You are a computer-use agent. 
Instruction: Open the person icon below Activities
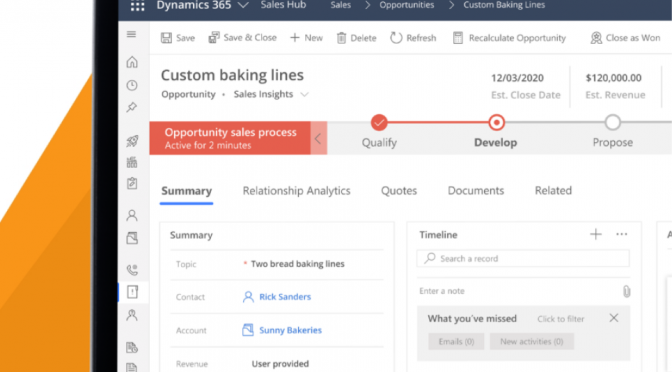coord(132,215)
